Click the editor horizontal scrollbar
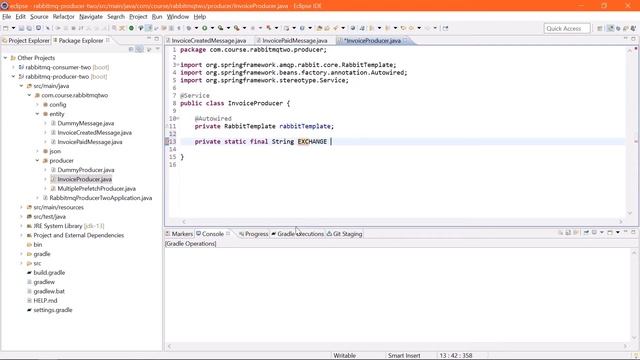Screen dimensions: 640x360 click(402, 222)
